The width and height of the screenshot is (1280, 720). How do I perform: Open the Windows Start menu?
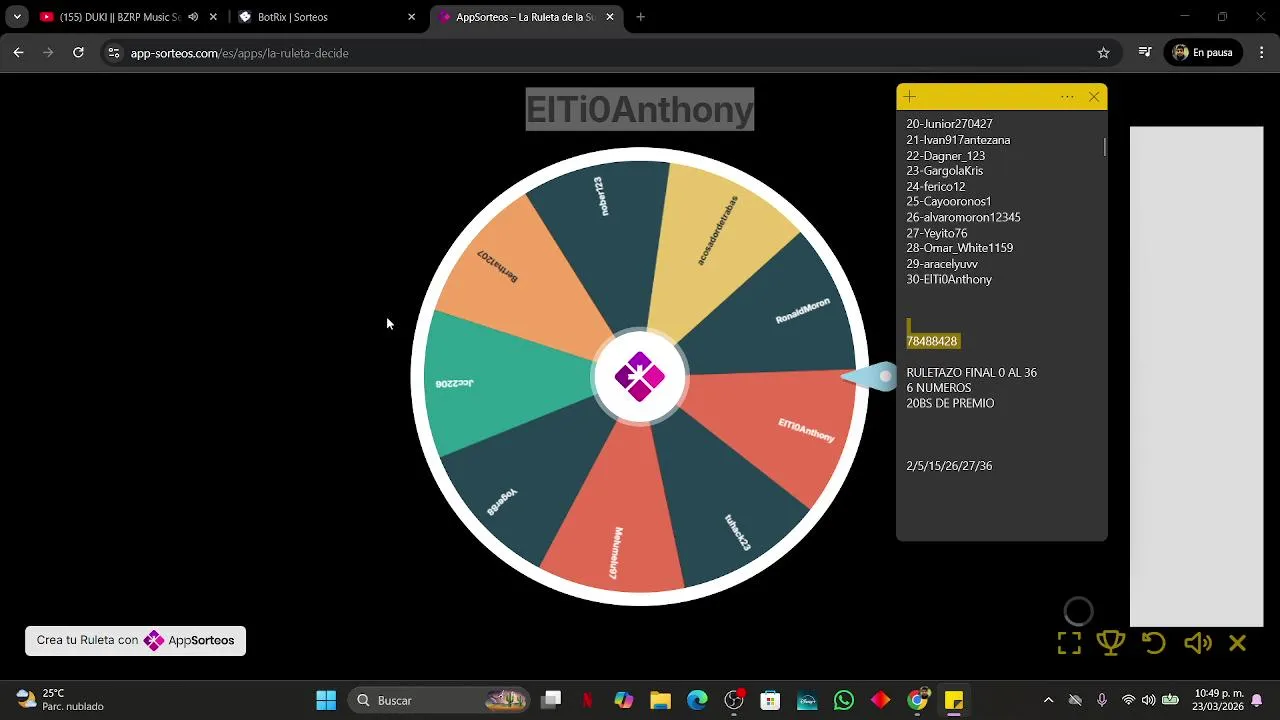[326, 700]
